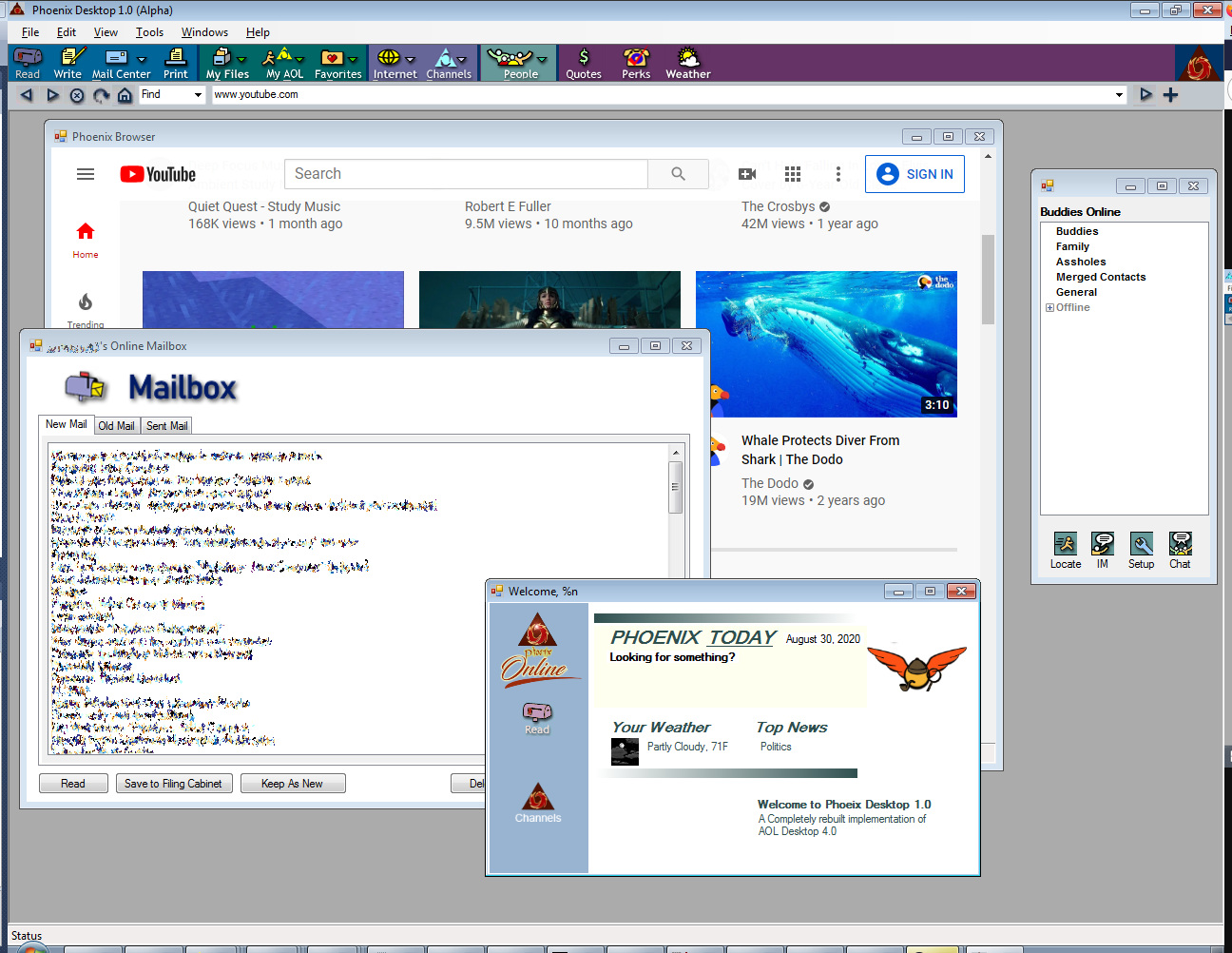This screenshot has height=953, width=1232.
Task: Open the Channels toolbar icon
Action: [x=445, y=63]
